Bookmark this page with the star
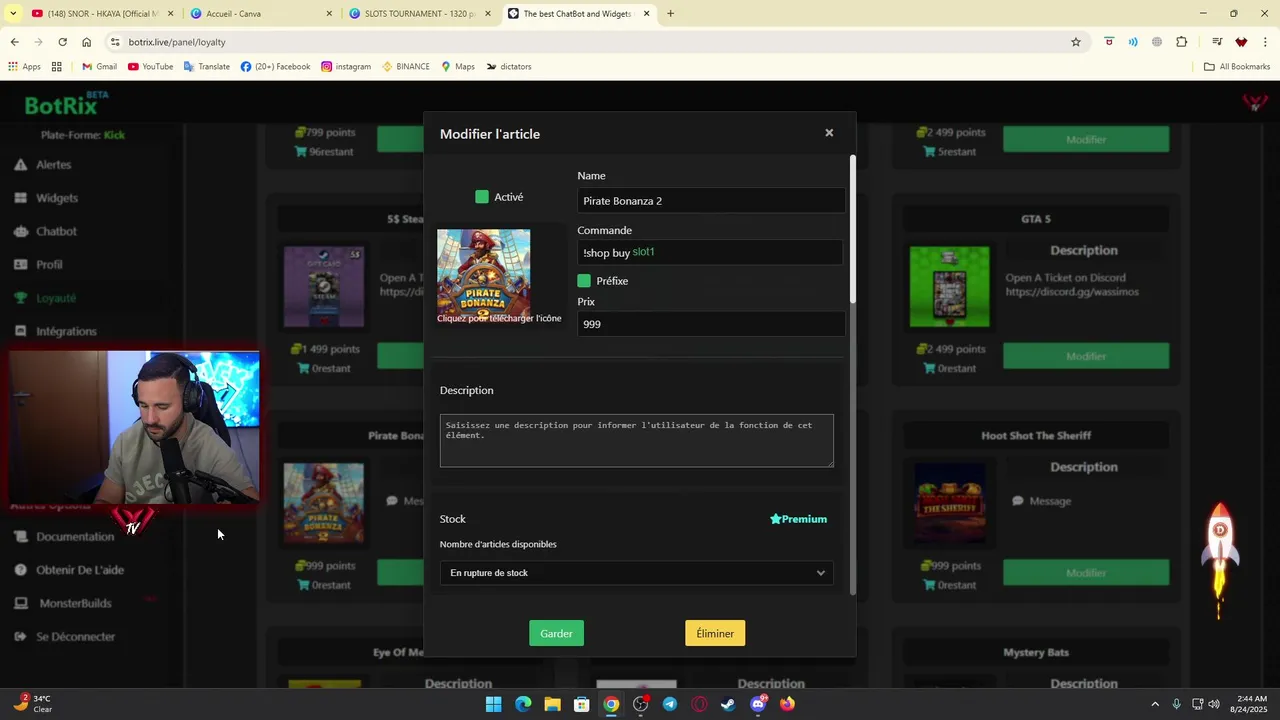The image size is (1280, 720). [1076, 42]
